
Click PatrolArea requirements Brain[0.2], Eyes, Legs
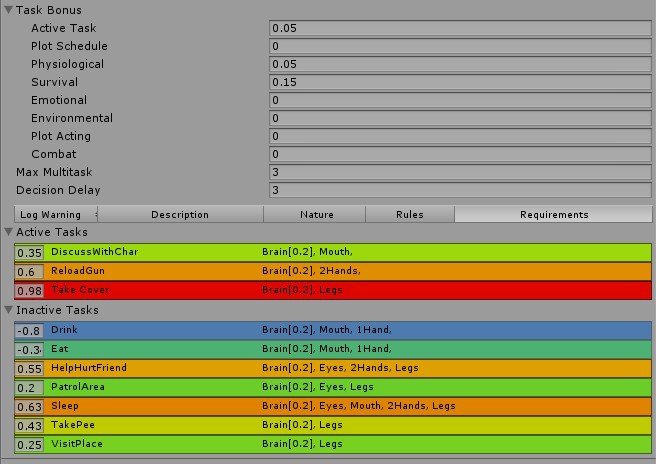(318, 387)
